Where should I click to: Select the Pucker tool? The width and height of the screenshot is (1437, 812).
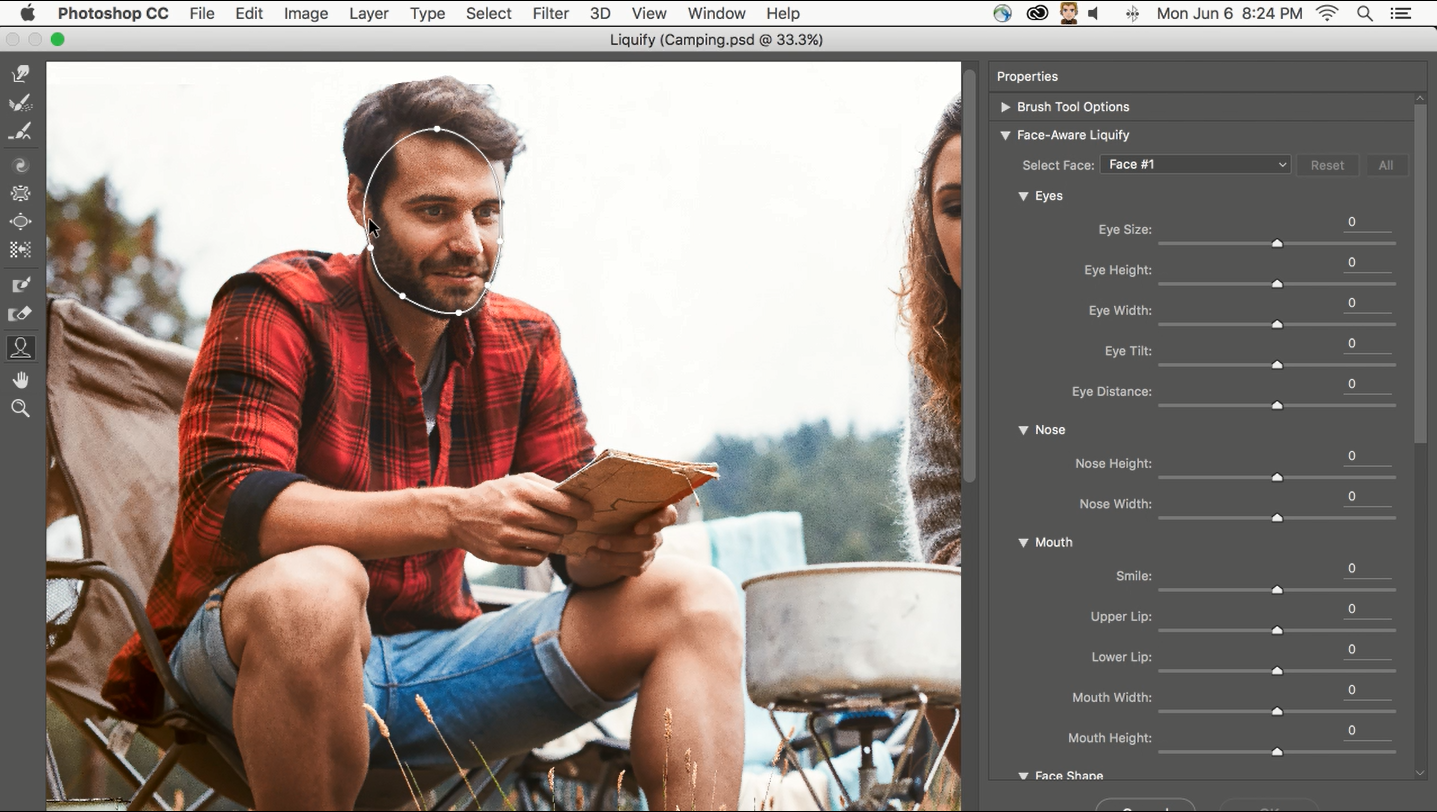20,193
